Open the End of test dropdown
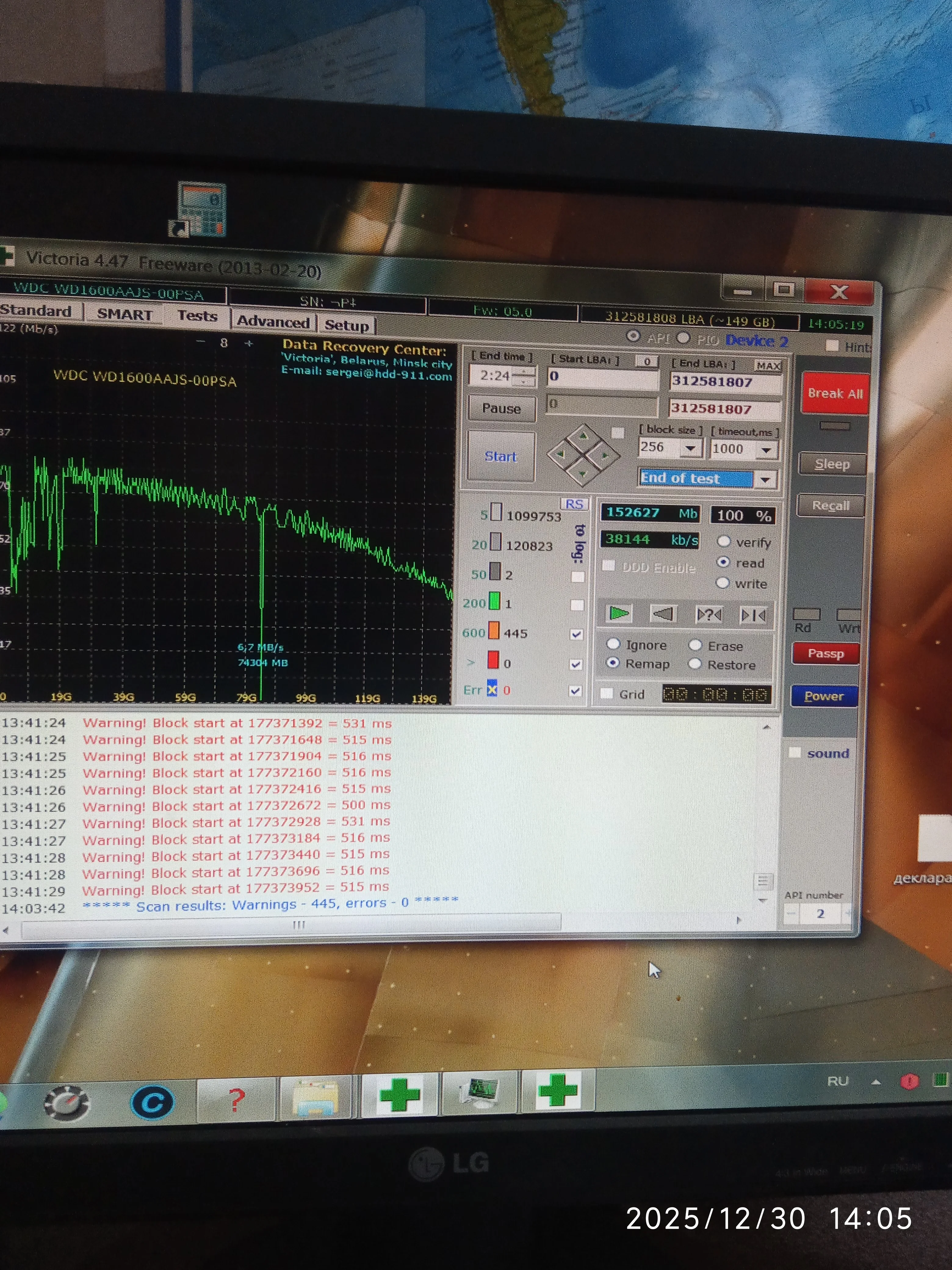 [766, 479]
